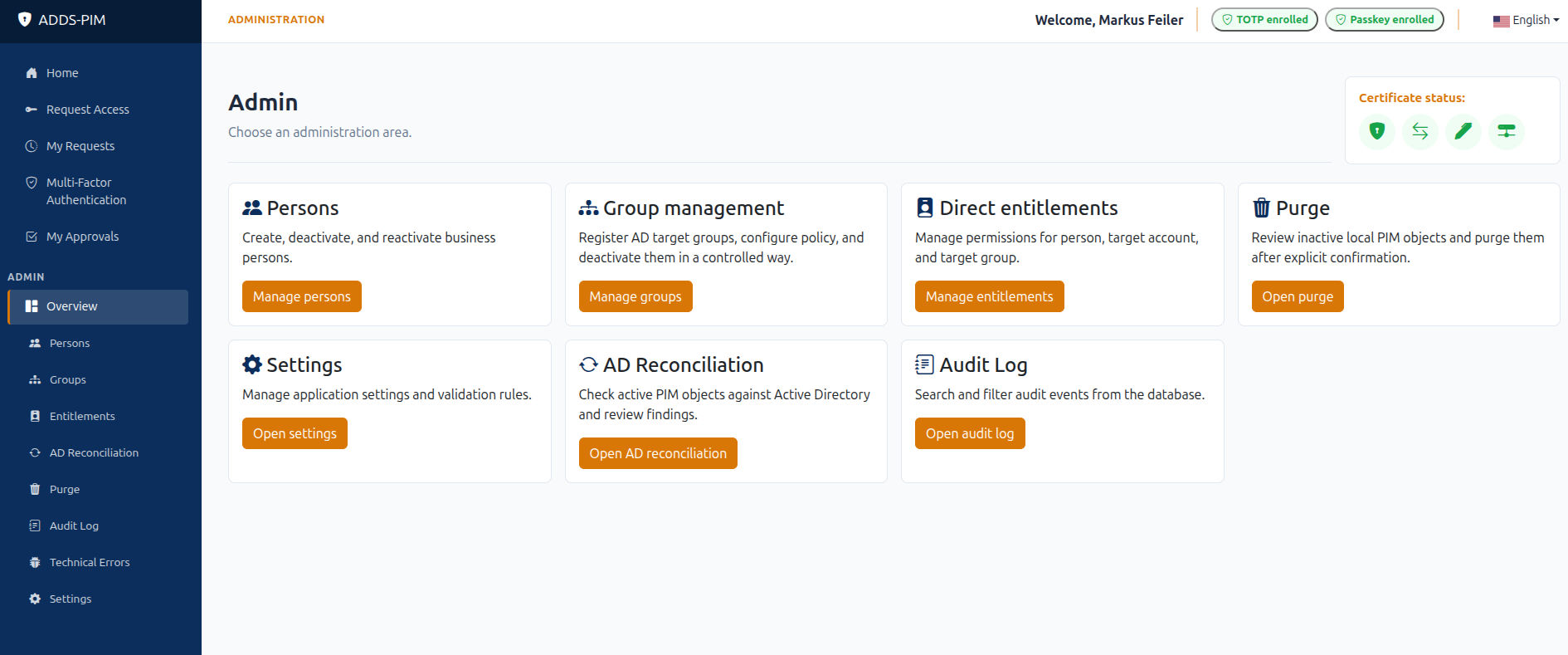This screenshot has width=1568, height=655.
Task: Click the TOTP enrolled badge
Action: pos(1264,19)
